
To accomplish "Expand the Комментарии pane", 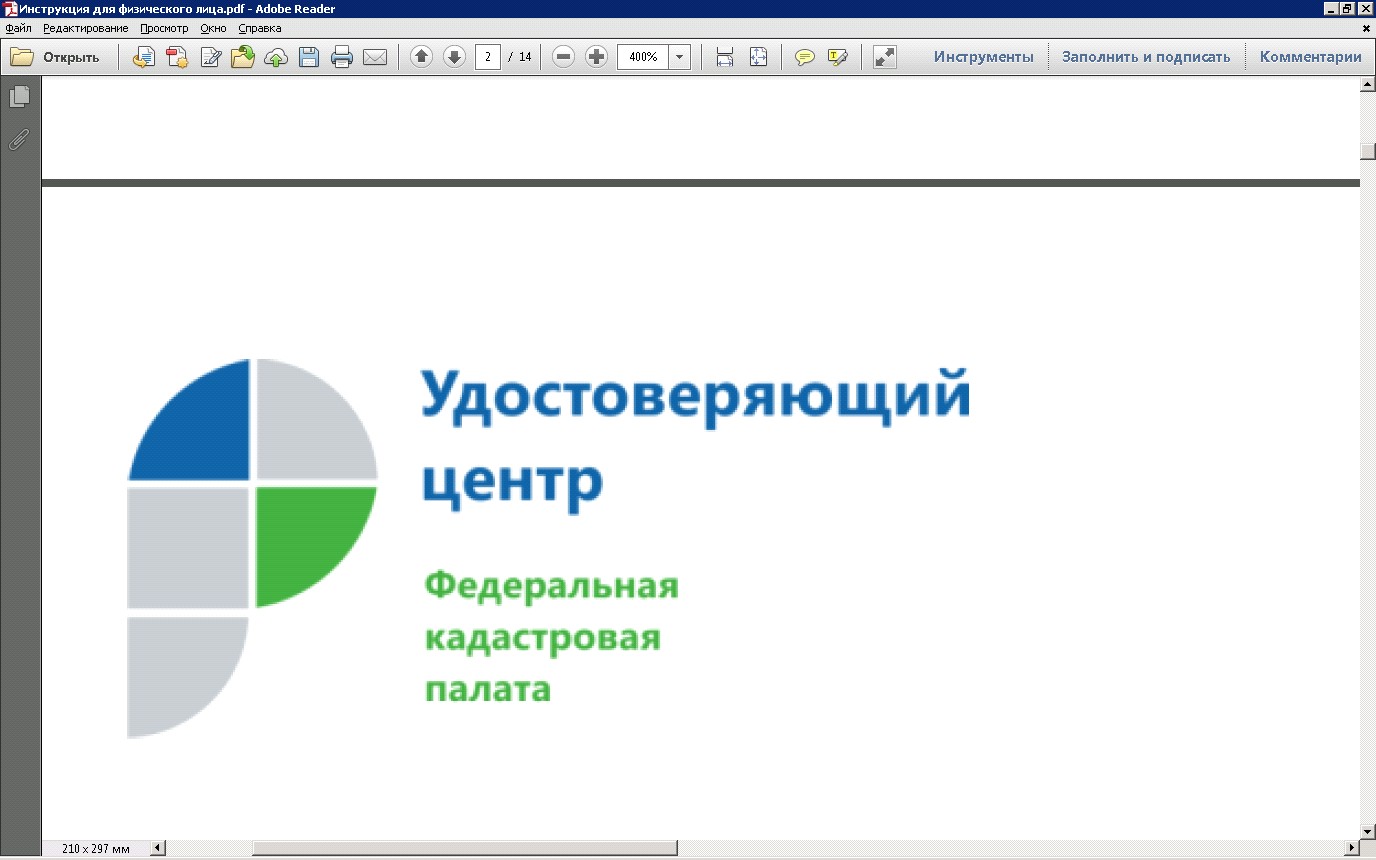I will (1311, 57).
